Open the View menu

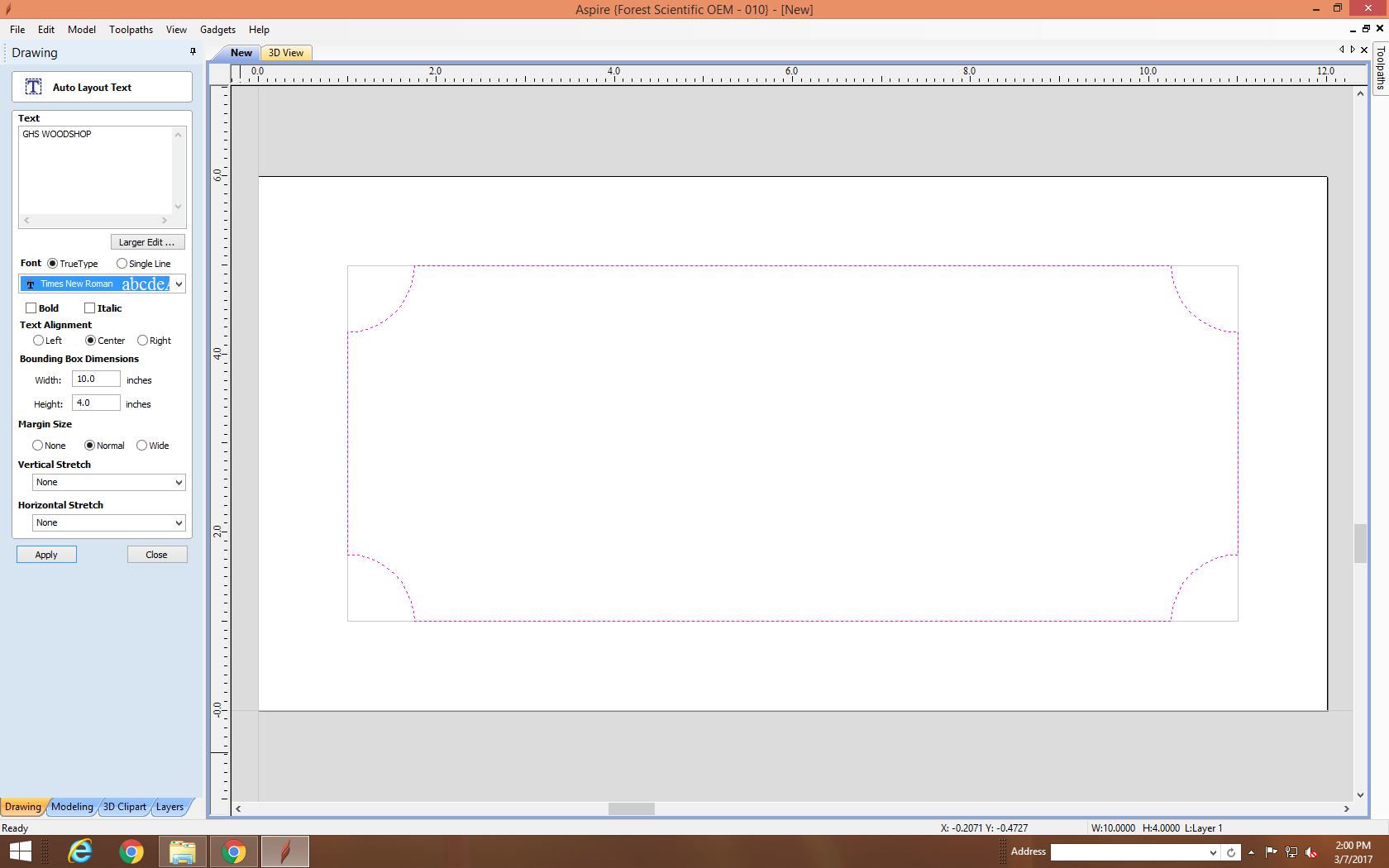176,30
